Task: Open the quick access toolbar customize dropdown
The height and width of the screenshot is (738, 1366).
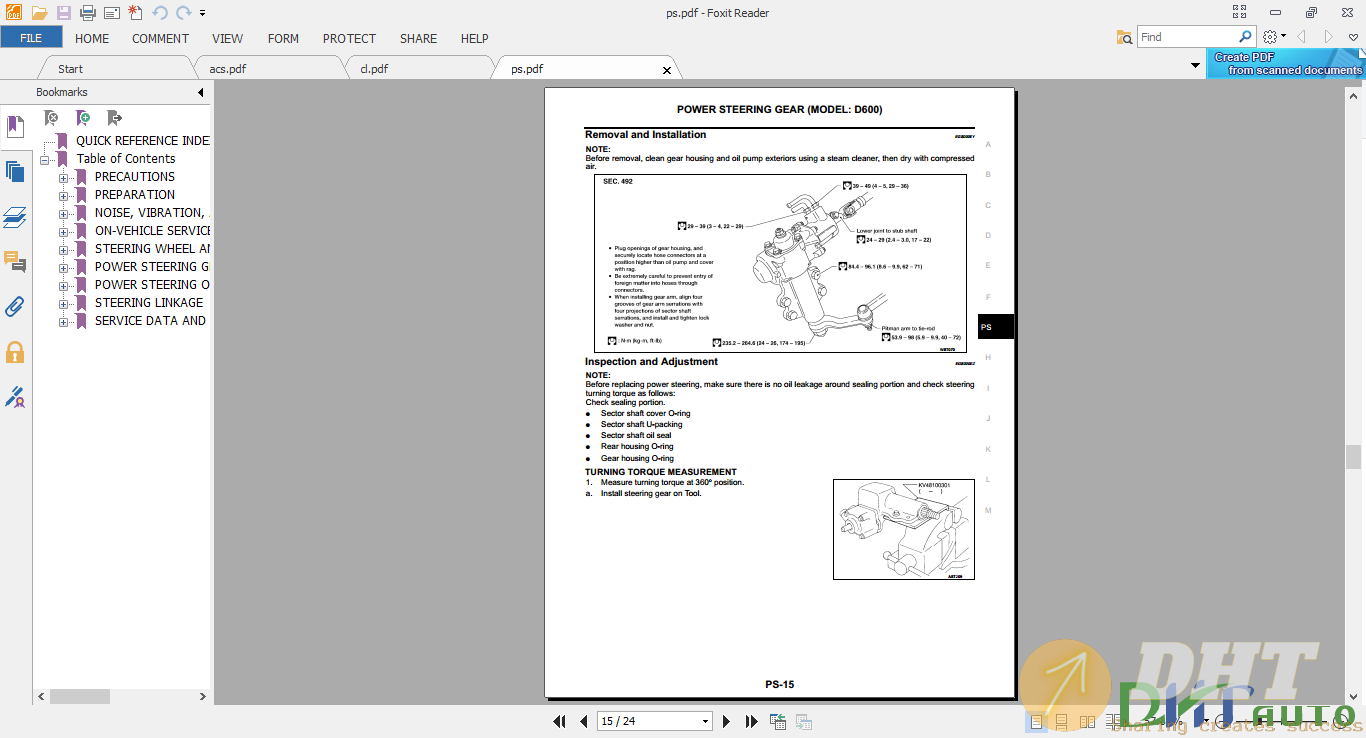Action: pos(203,13)
